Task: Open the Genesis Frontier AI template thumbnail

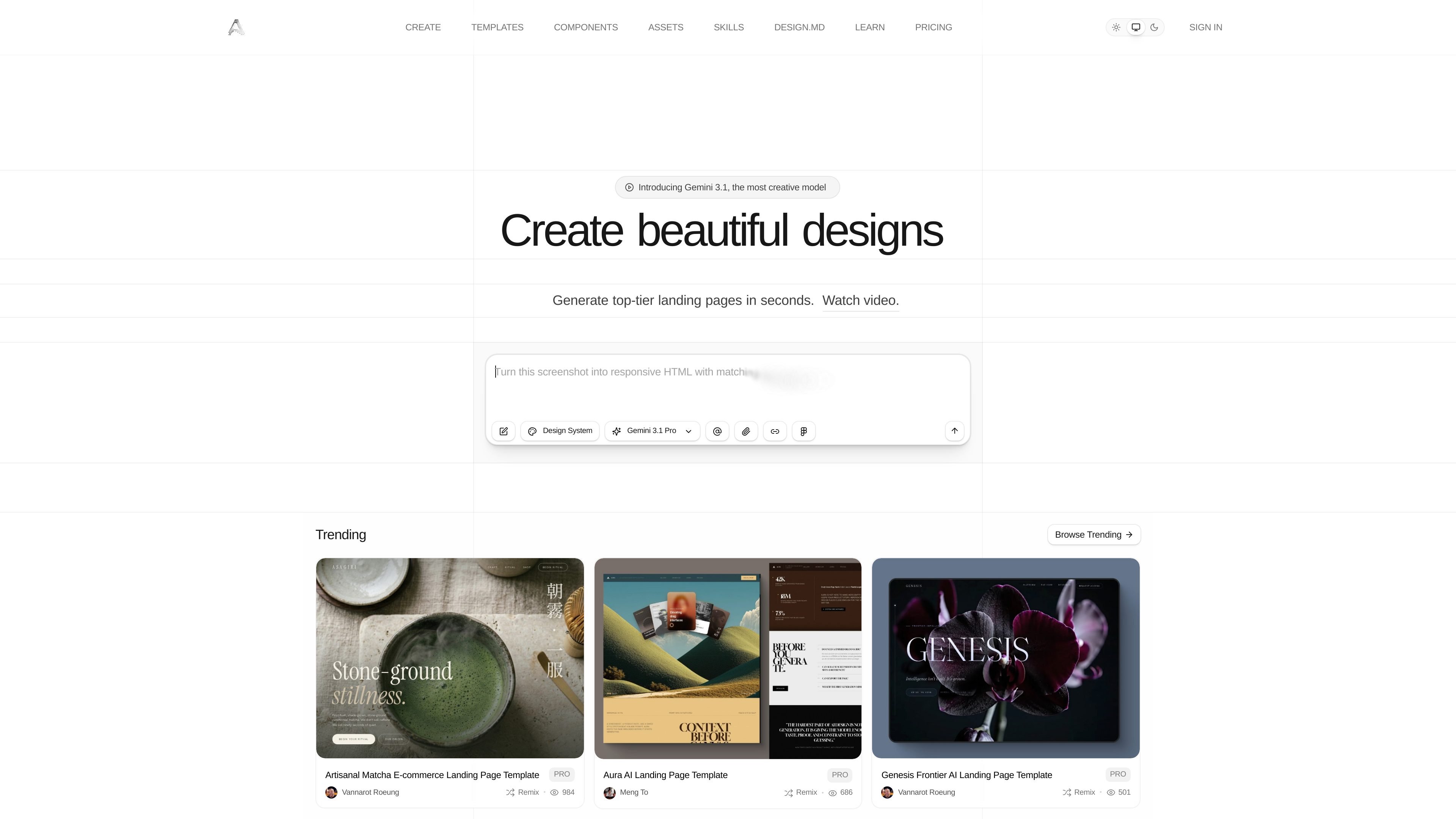Action: (x=1006, y=658)
